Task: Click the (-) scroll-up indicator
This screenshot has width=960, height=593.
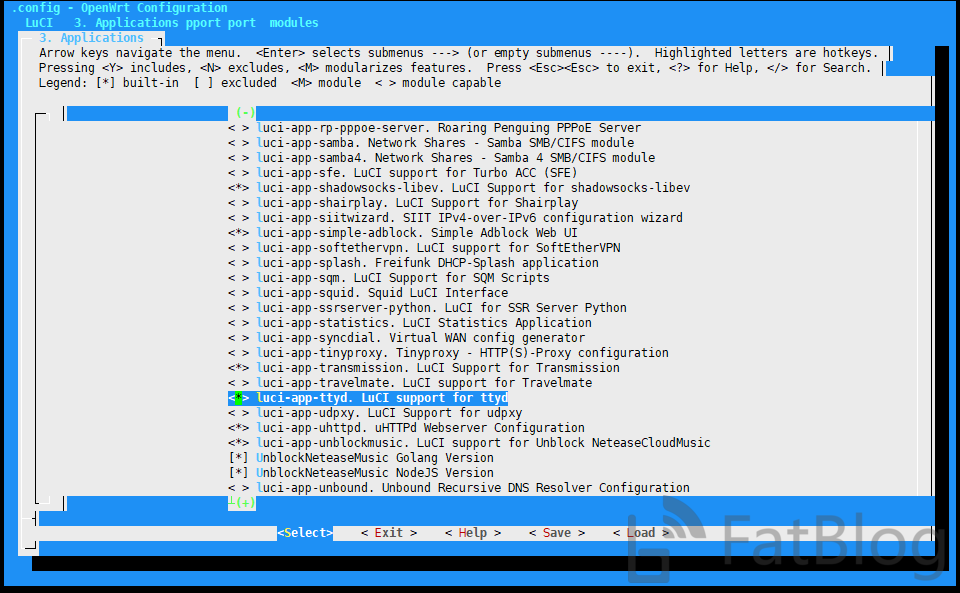Action: click(245, 113)
